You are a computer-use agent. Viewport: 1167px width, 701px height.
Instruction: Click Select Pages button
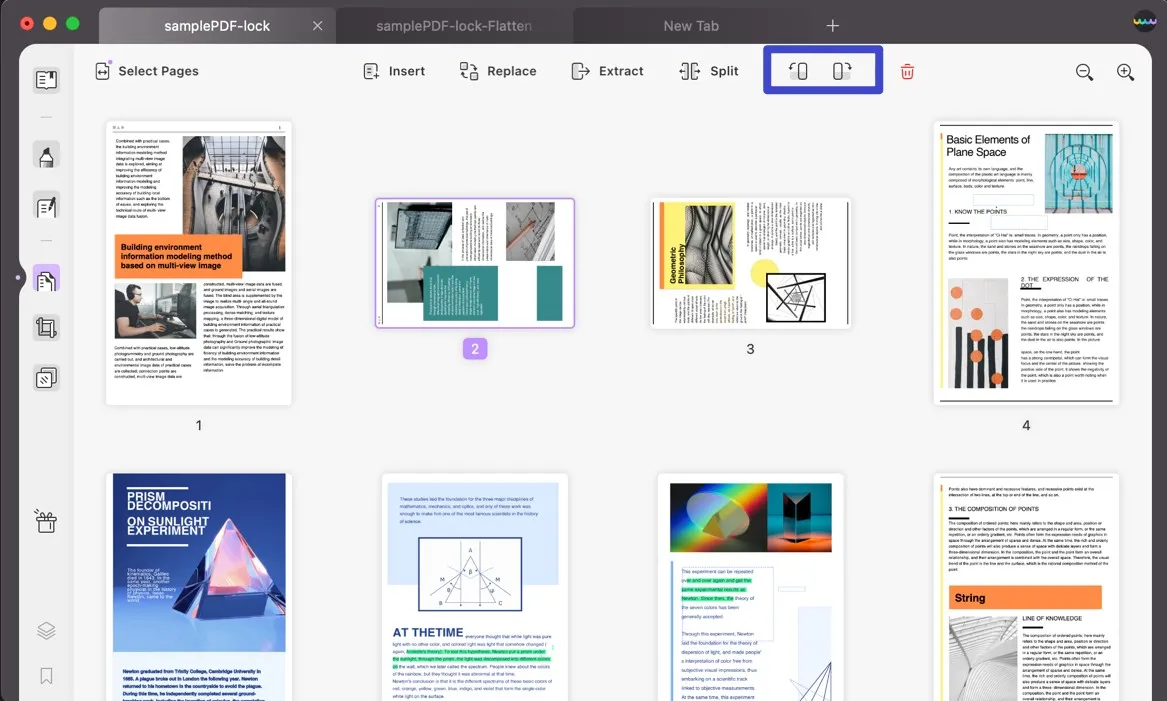(147, 71)
